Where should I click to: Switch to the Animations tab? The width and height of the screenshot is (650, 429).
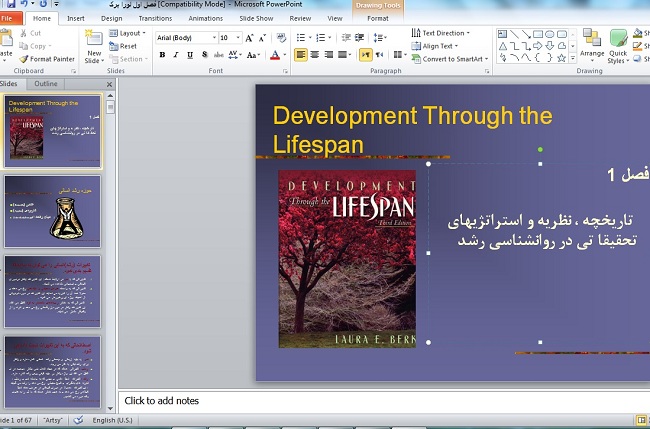[205, 19]
